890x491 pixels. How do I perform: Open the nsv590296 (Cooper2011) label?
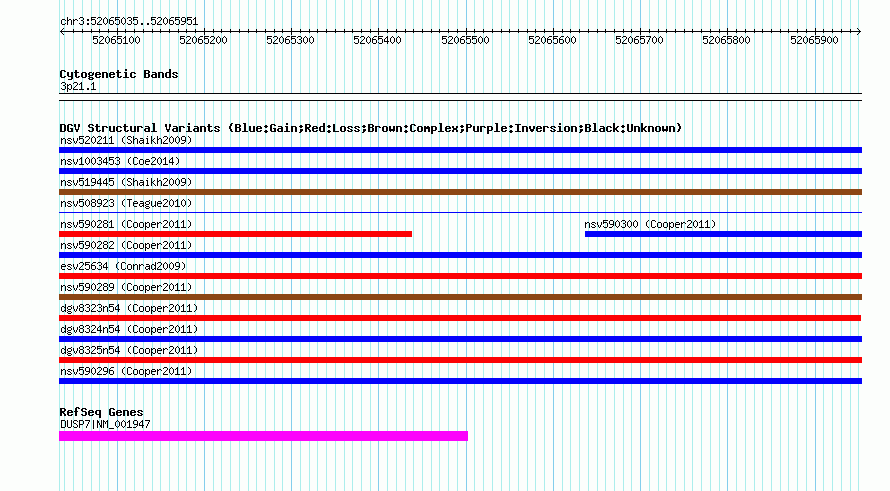[126, 371]
